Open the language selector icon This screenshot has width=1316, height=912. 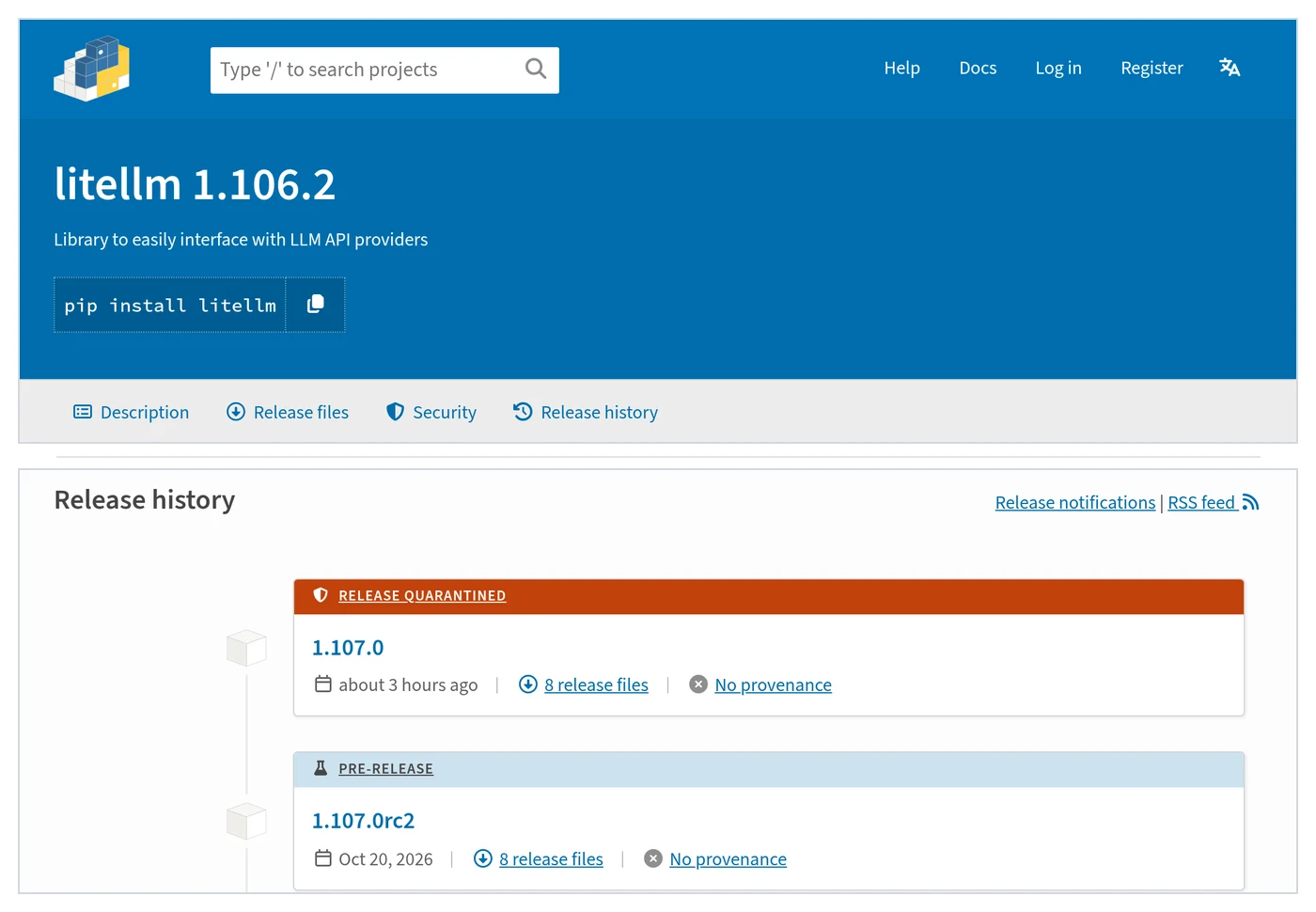click(1230, 68)
